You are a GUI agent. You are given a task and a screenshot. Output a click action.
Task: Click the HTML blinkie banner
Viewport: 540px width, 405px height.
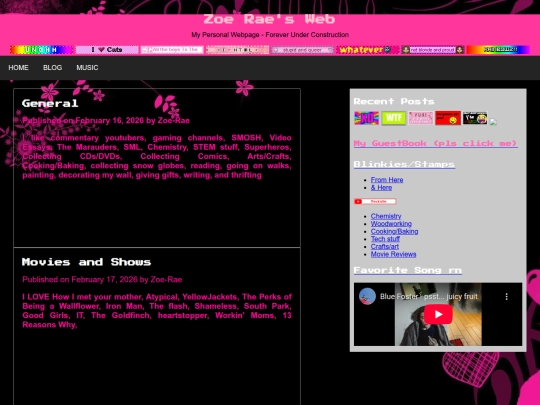(237, 50)
